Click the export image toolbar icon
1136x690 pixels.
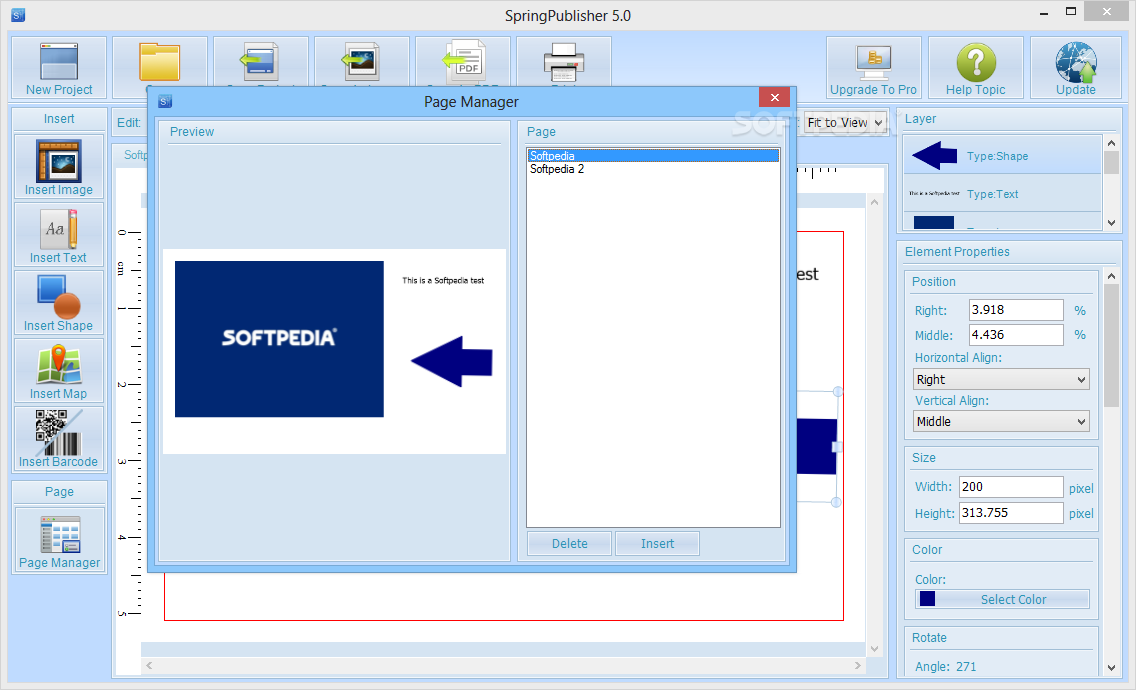point(362,62)
